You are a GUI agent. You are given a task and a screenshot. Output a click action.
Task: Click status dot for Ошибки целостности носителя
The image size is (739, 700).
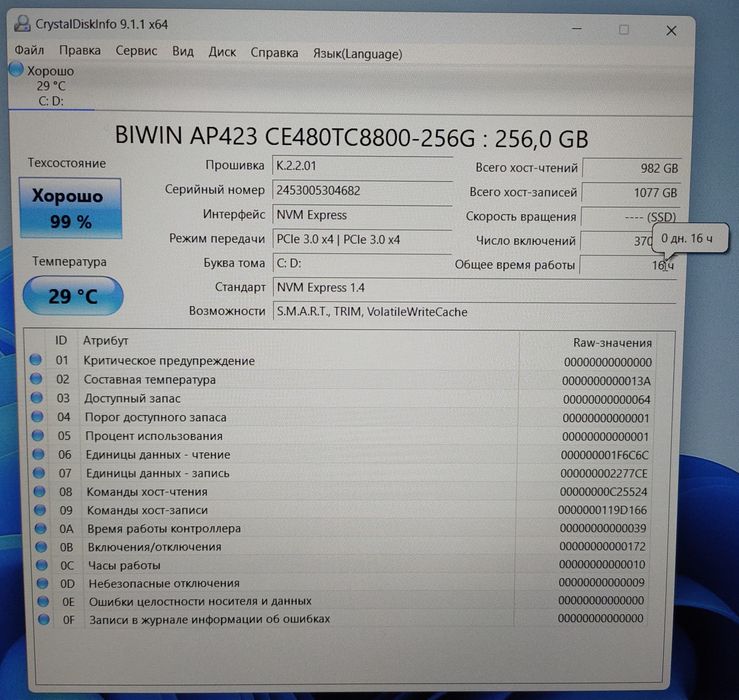[x=43, y=601]
